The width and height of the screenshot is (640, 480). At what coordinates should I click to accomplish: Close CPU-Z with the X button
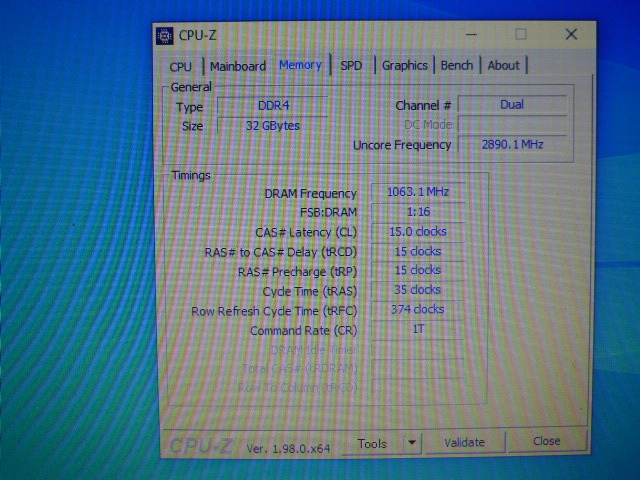[571, 35]
